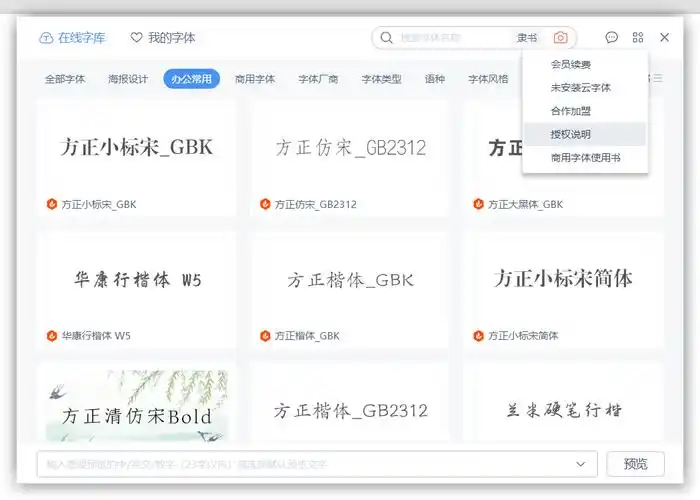This screenshot has width=700, height=500.
Task: Expand the 字体风格 filter
Action: [488, 79]
